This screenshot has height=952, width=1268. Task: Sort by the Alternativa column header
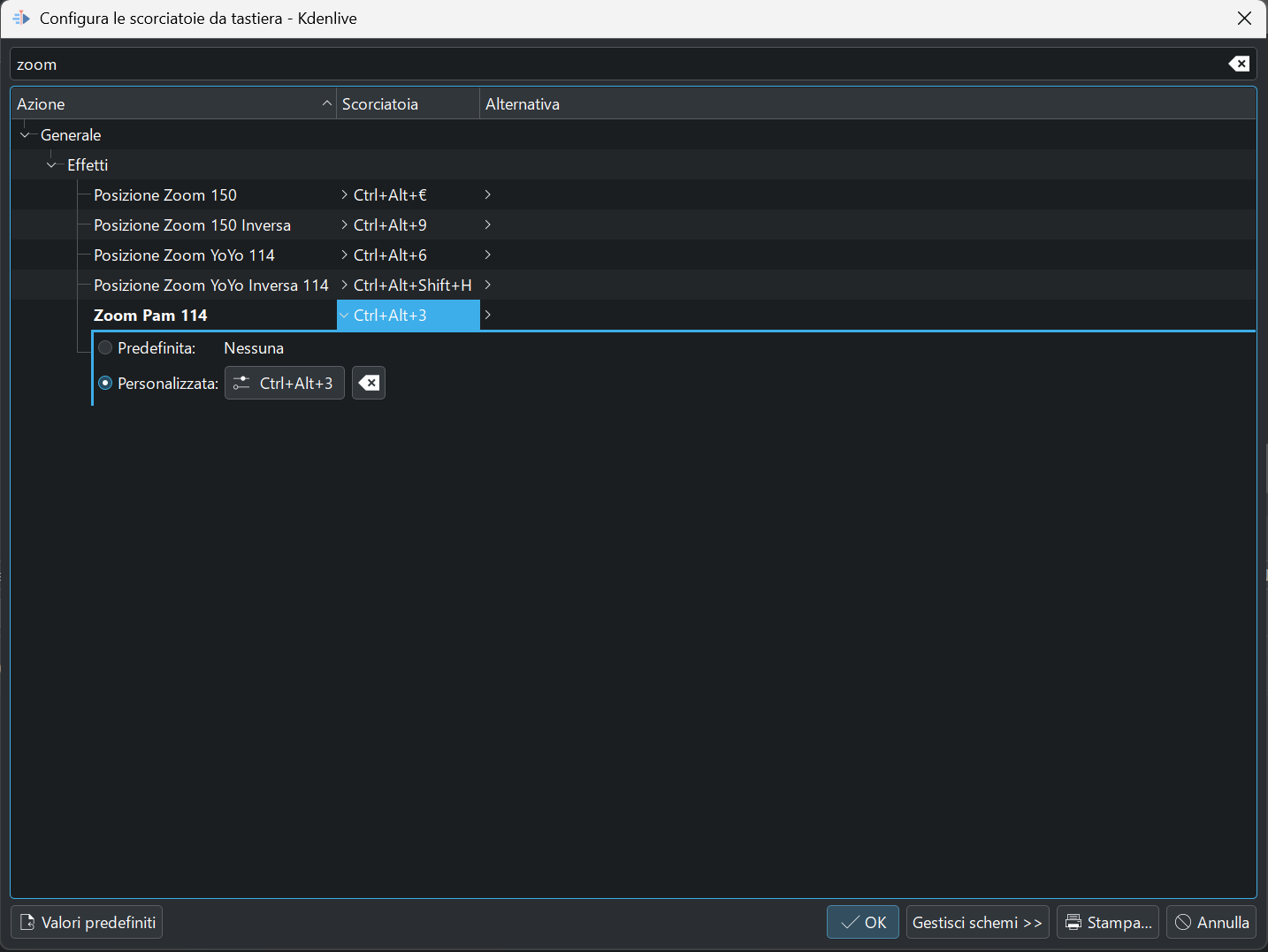867,103
